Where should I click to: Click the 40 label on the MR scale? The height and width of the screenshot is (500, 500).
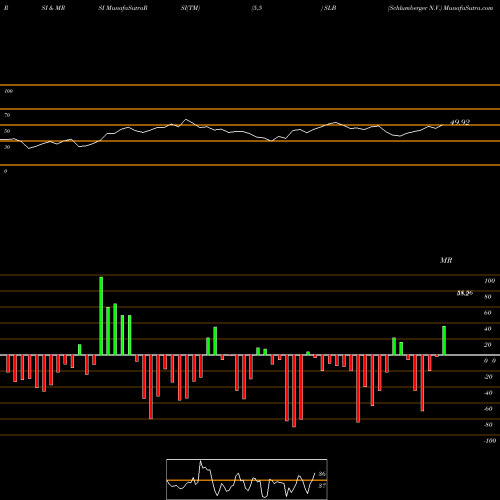click(488, 329)
